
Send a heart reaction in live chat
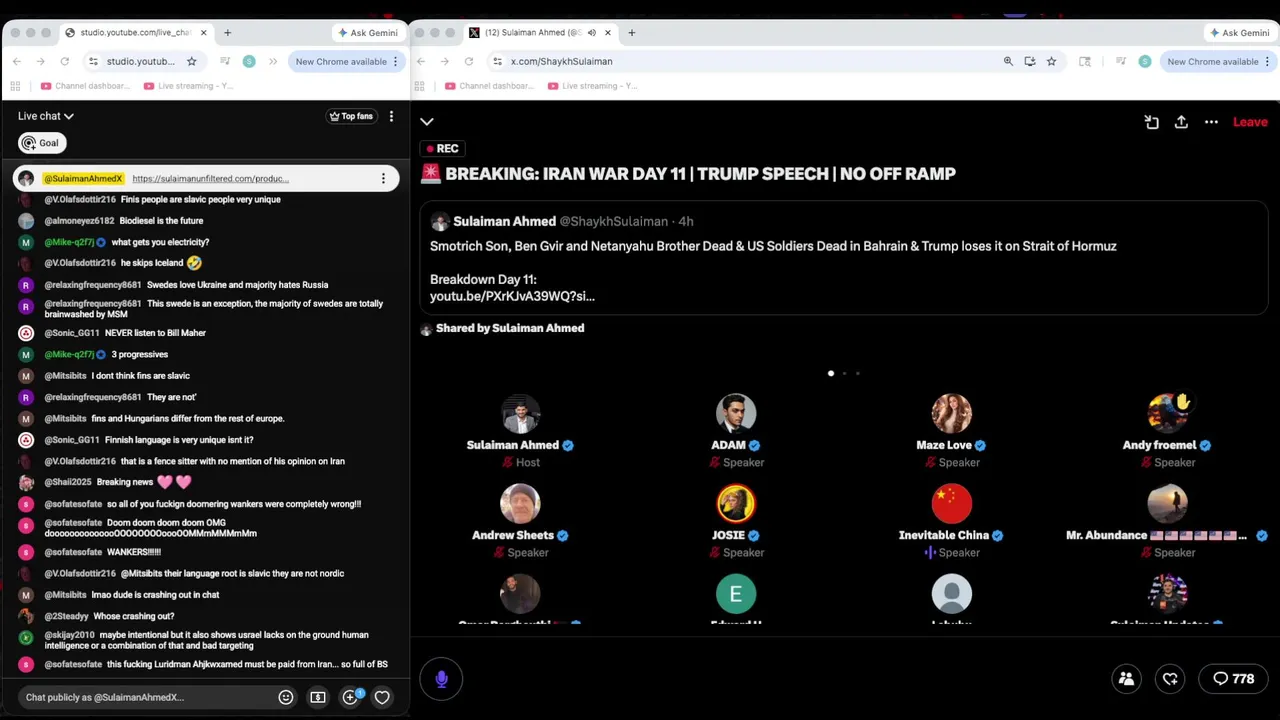tap(382, 697)
